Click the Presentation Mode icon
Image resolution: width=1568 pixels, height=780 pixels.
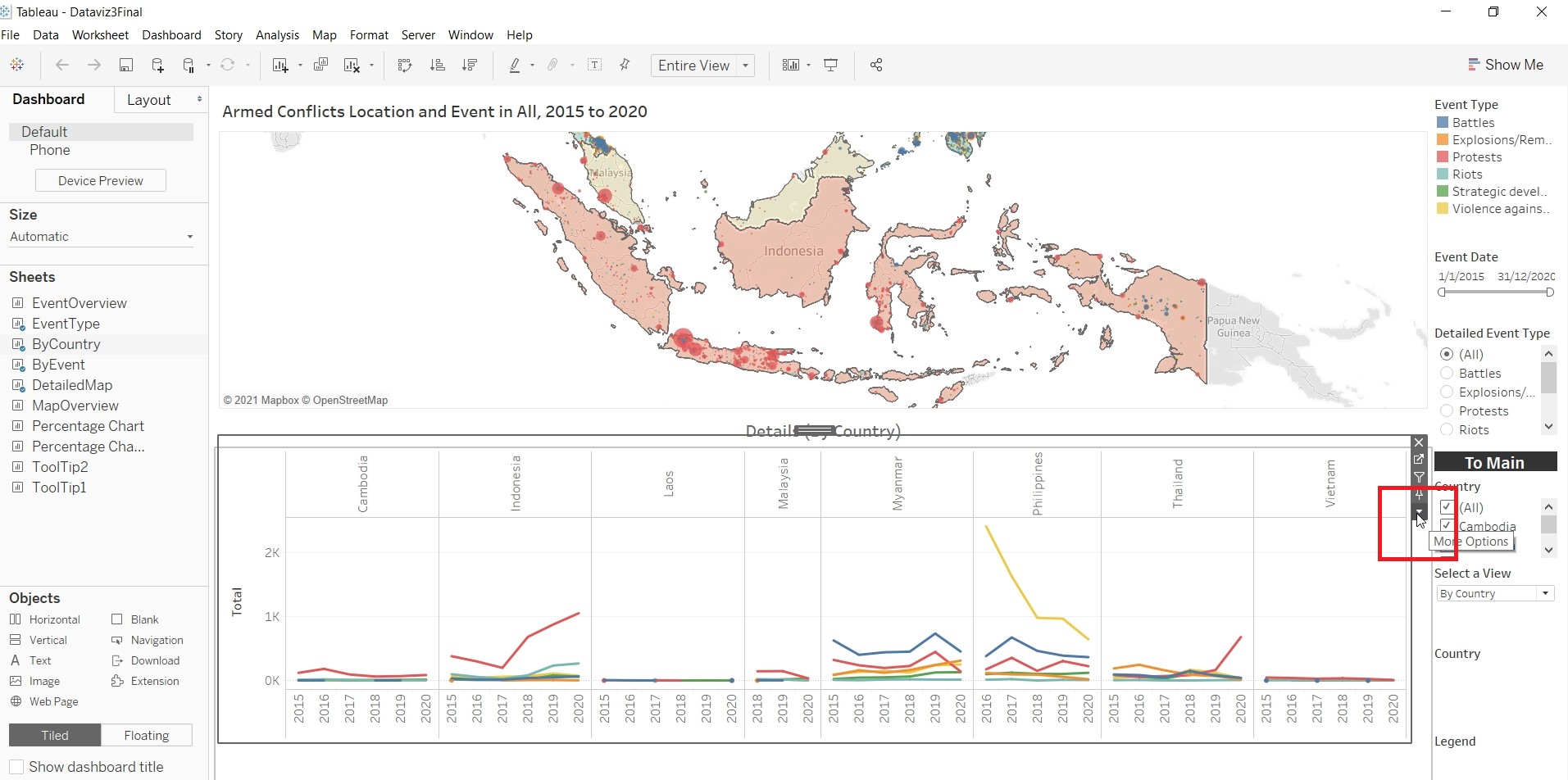click(830, 66)
